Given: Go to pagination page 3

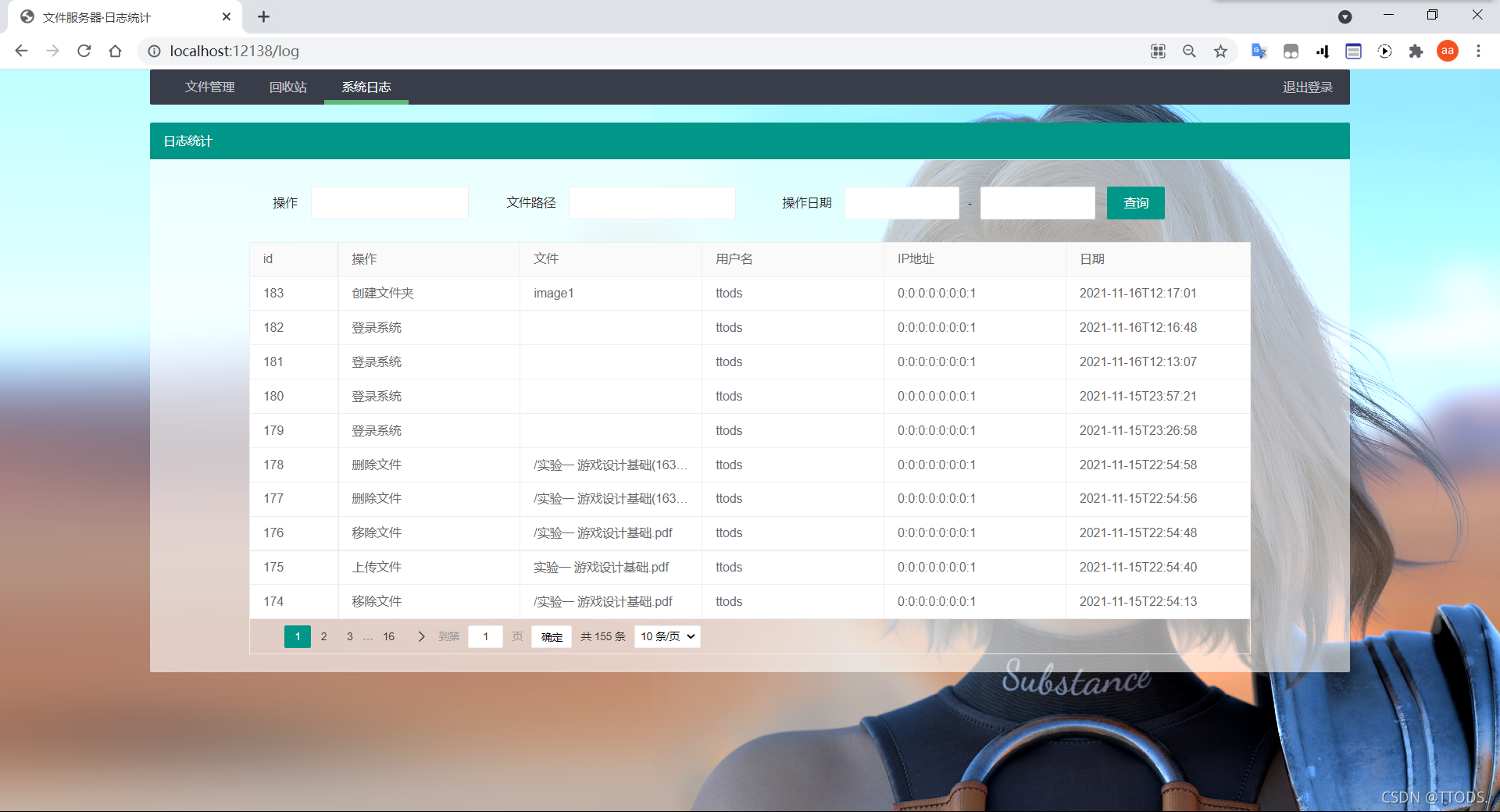Looking at the screenshot, I should coord(349,636).
